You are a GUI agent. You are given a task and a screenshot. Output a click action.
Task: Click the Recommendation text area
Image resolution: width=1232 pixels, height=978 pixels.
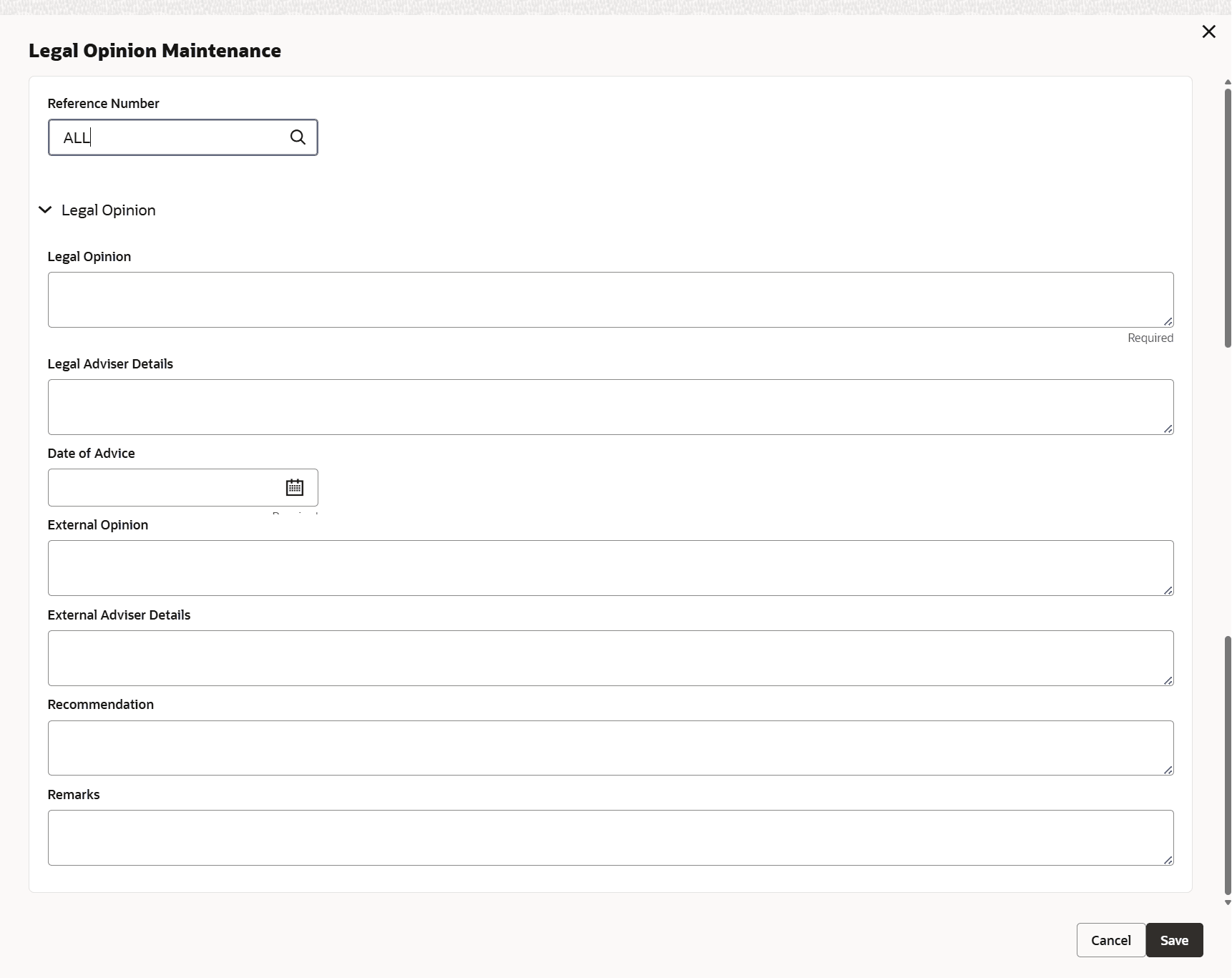610,748
